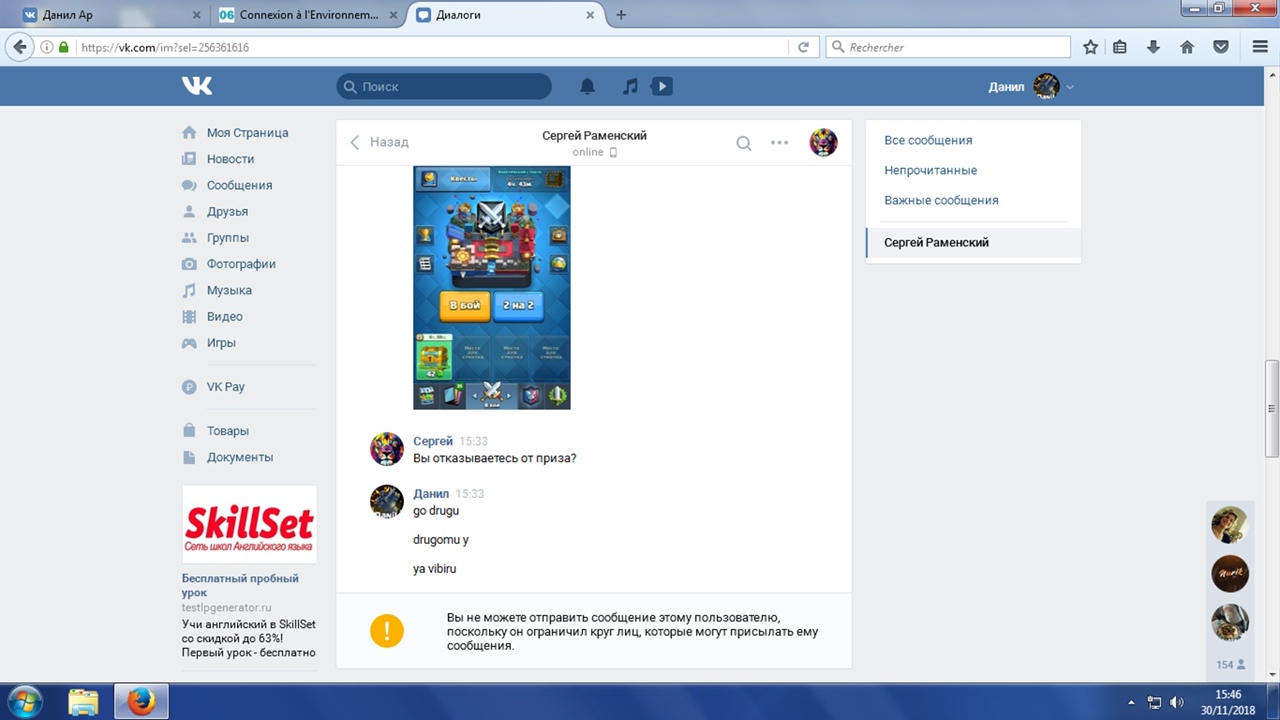
Task: Search within the conversation using magnifier icon
Action: click(744, 143)
